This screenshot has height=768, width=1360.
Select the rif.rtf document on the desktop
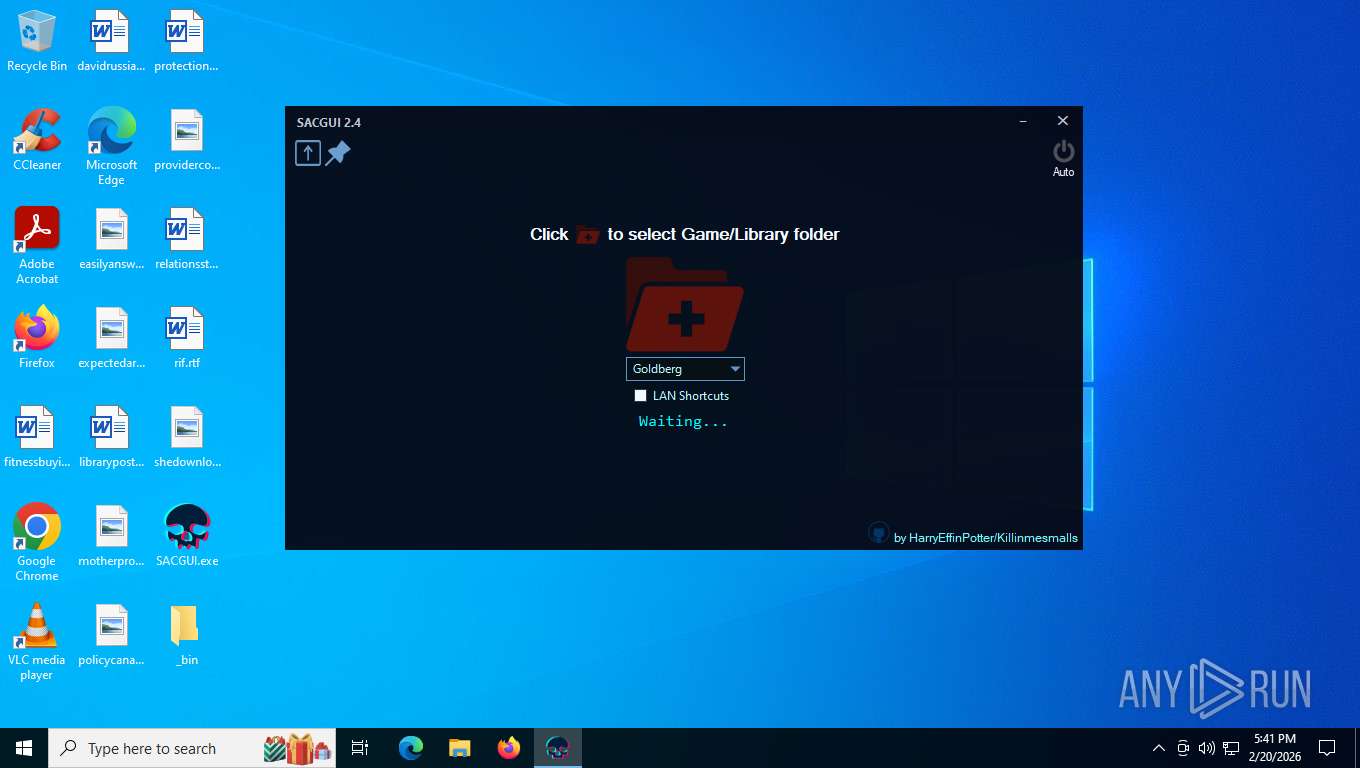[187, 338]
